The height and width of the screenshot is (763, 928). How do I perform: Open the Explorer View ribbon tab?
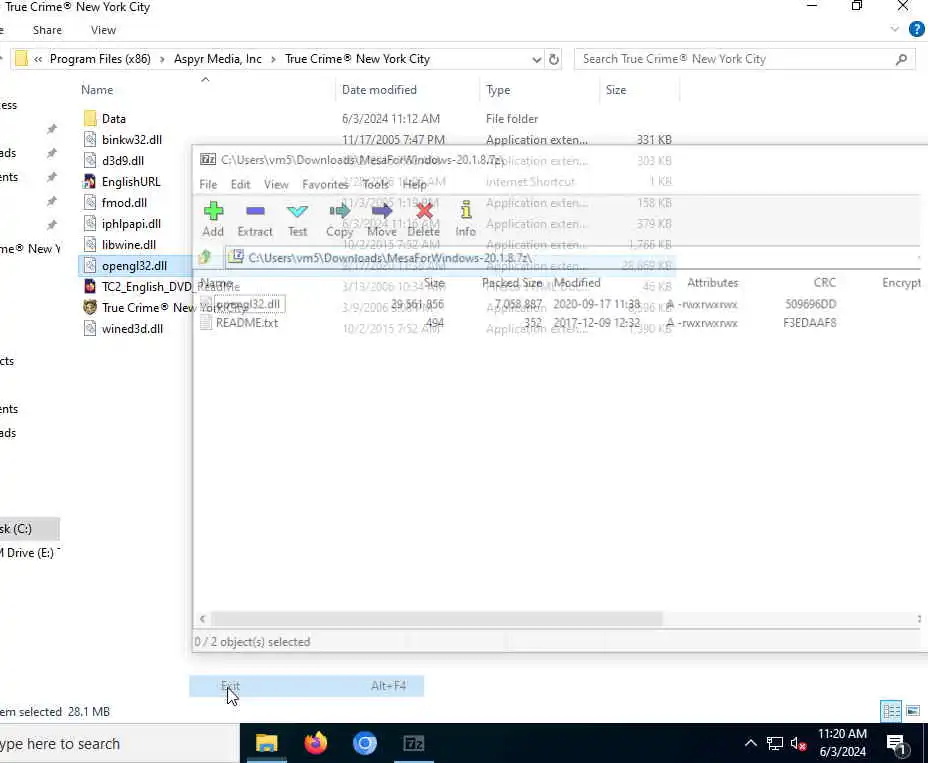point(104,30)
